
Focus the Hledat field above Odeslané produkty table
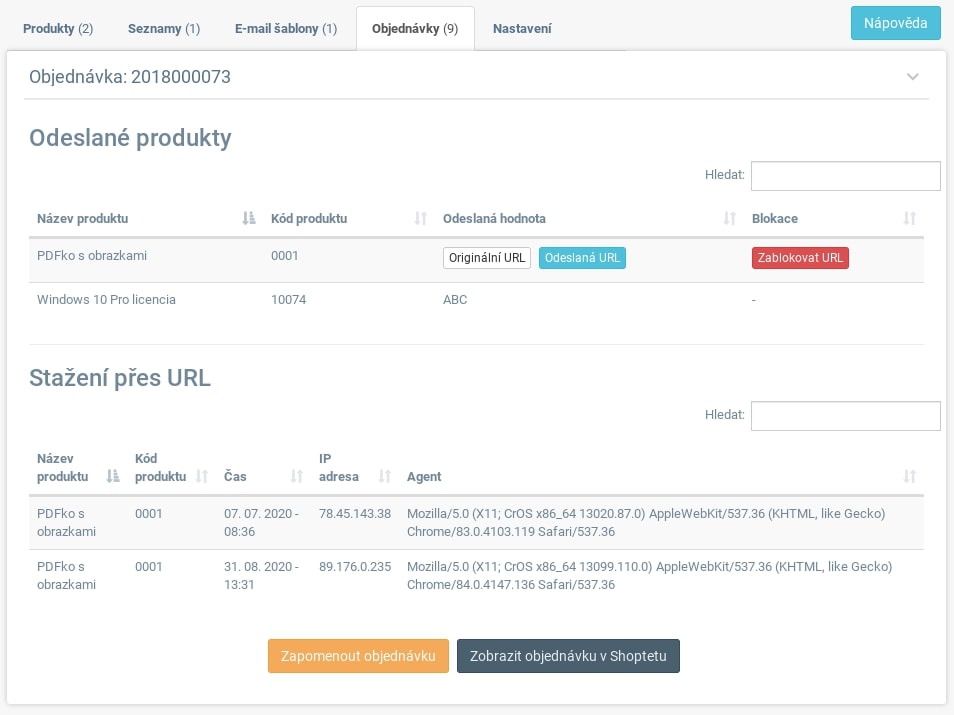point(846,176)
